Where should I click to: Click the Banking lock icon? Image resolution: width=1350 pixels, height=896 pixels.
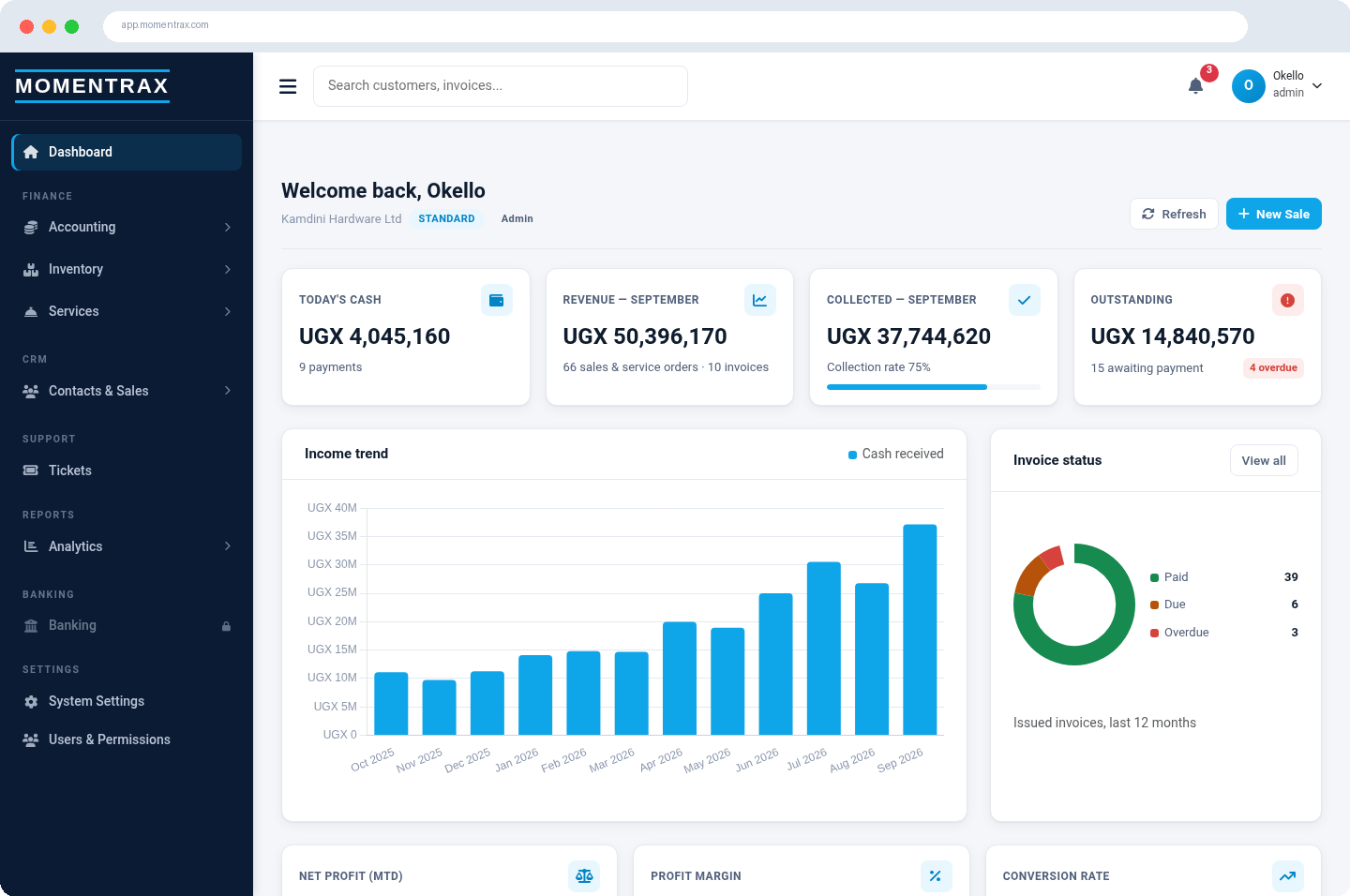[x=226, y=626]
